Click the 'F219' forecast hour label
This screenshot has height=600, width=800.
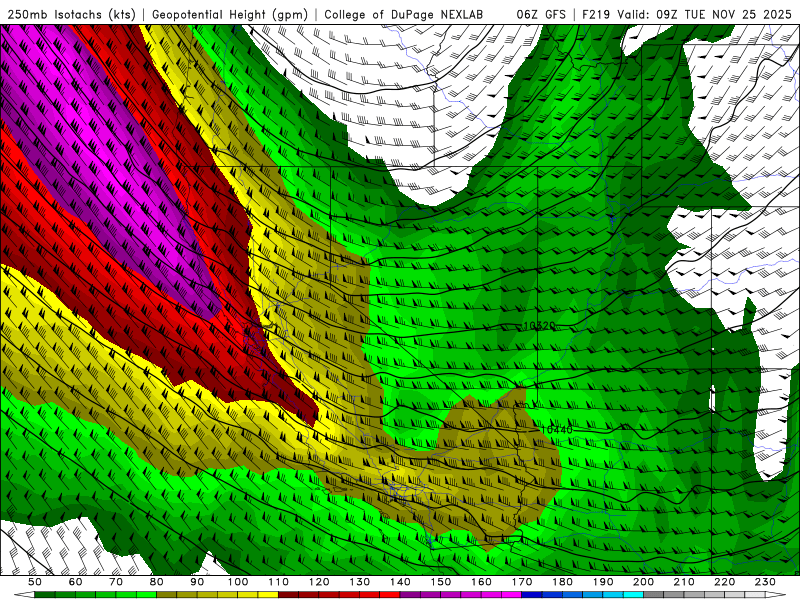596,14
